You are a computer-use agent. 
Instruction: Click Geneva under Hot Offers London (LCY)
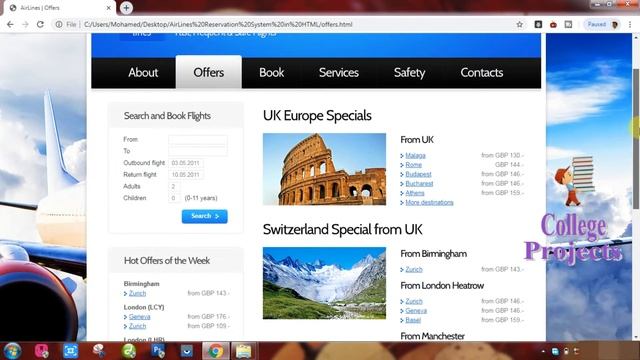pos(139,317)
